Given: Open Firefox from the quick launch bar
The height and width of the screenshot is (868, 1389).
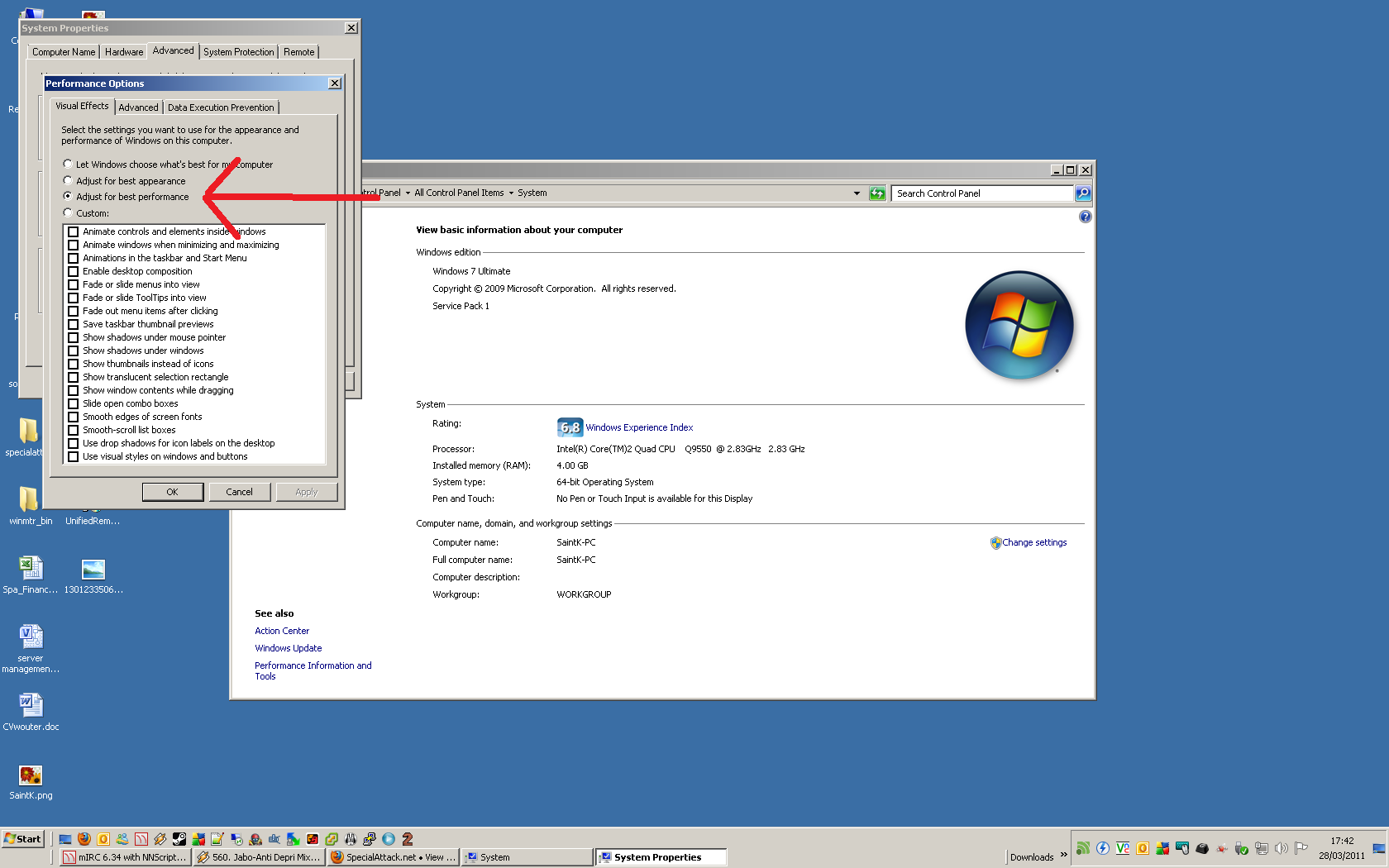Looking at the screenshot, I should click(84, 839).
